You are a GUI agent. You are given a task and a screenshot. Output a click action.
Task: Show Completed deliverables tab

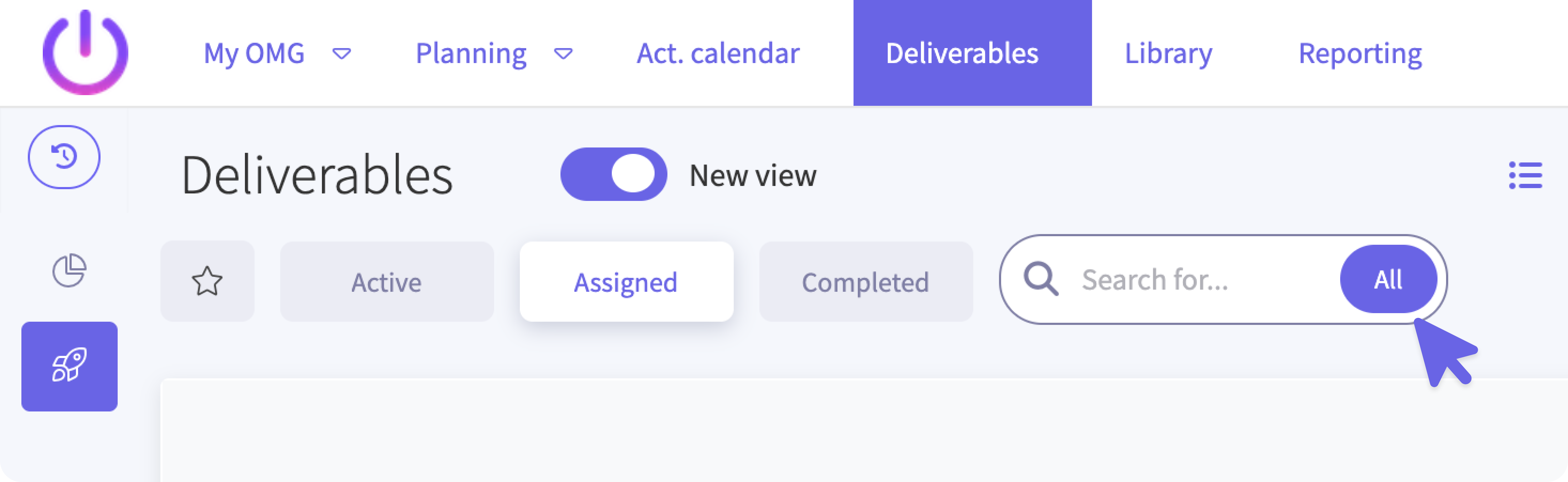[865, 282]
